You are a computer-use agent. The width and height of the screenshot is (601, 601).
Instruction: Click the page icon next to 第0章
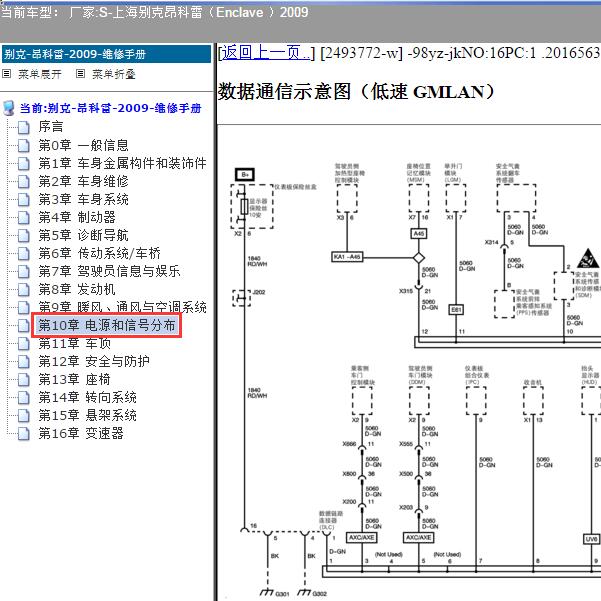point(24,145)
